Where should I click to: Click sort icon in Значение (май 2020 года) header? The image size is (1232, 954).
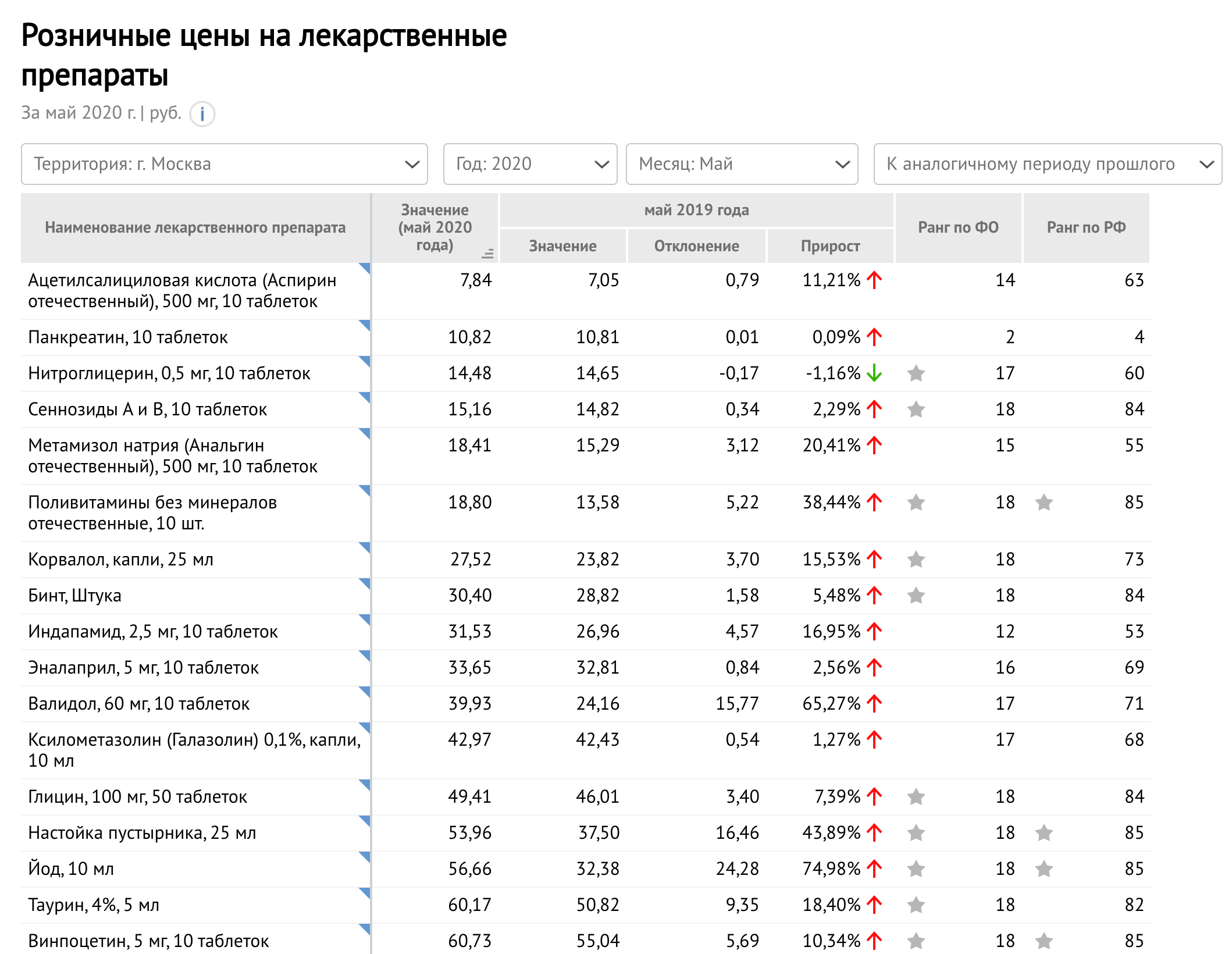487,253
